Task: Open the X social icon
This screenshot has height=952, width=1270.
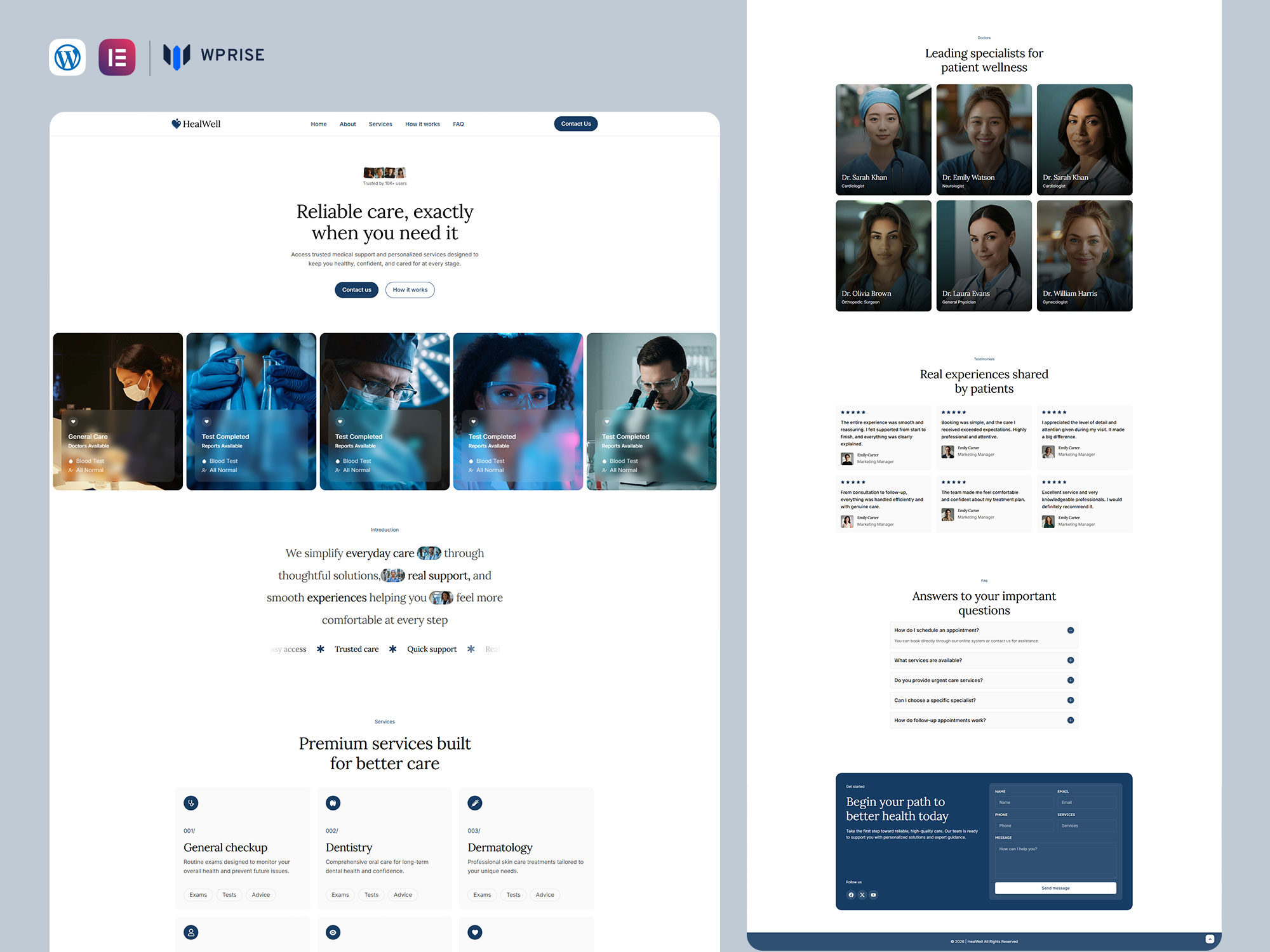Action: coord(862,895)
